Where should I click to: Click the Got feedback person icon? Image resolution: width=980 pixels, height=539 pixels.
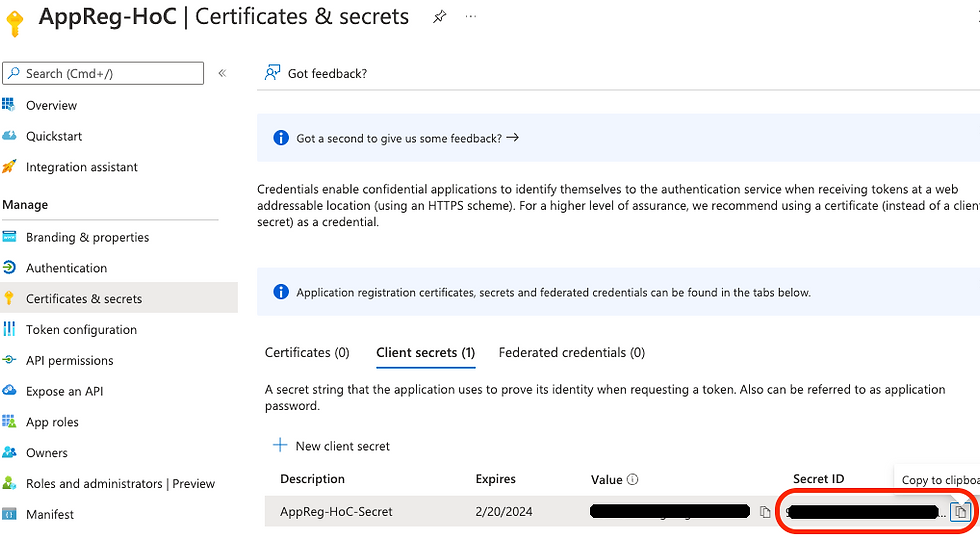pos(272,73)
